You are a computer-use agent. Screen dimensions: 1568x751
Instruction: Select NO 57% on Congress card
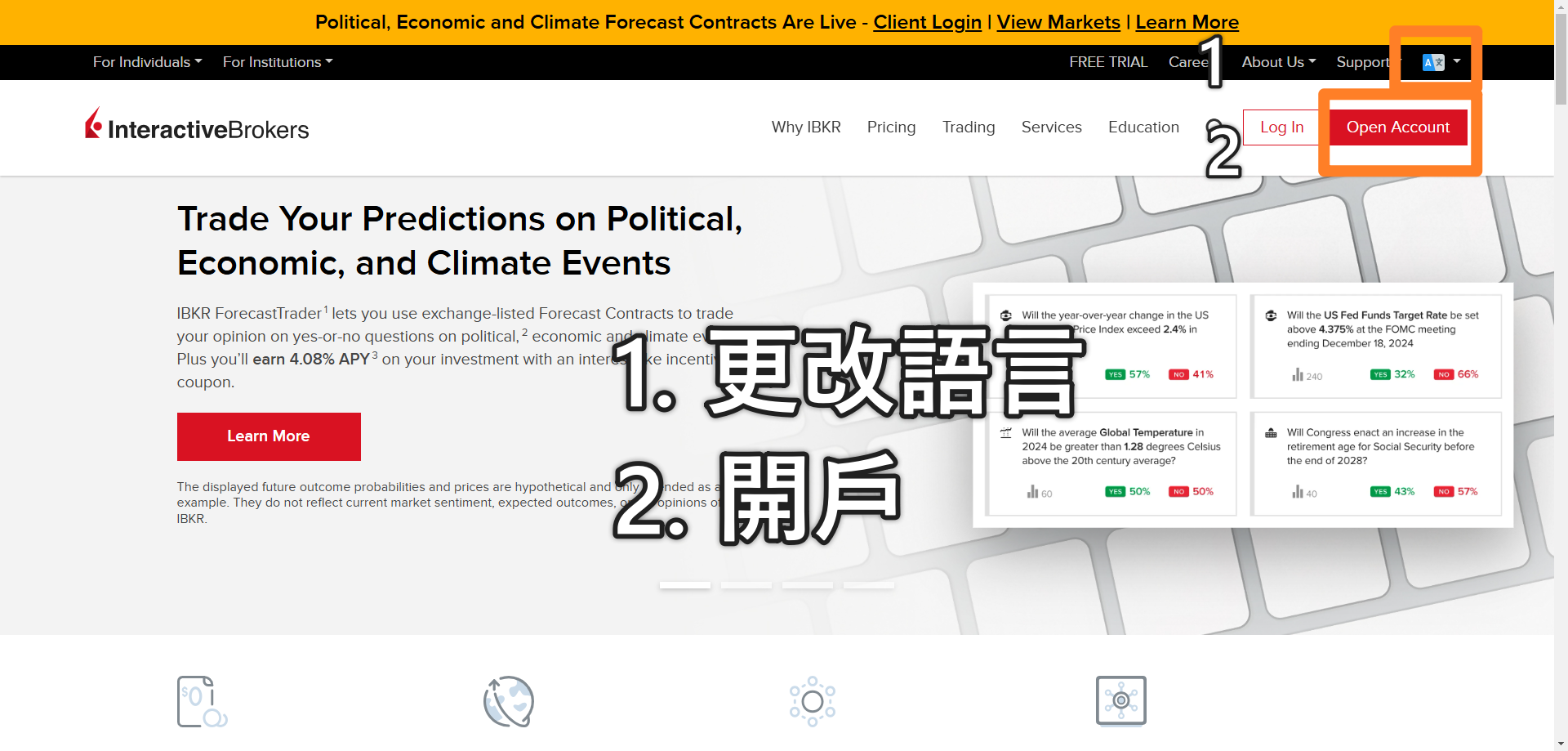click(1456, 491)
